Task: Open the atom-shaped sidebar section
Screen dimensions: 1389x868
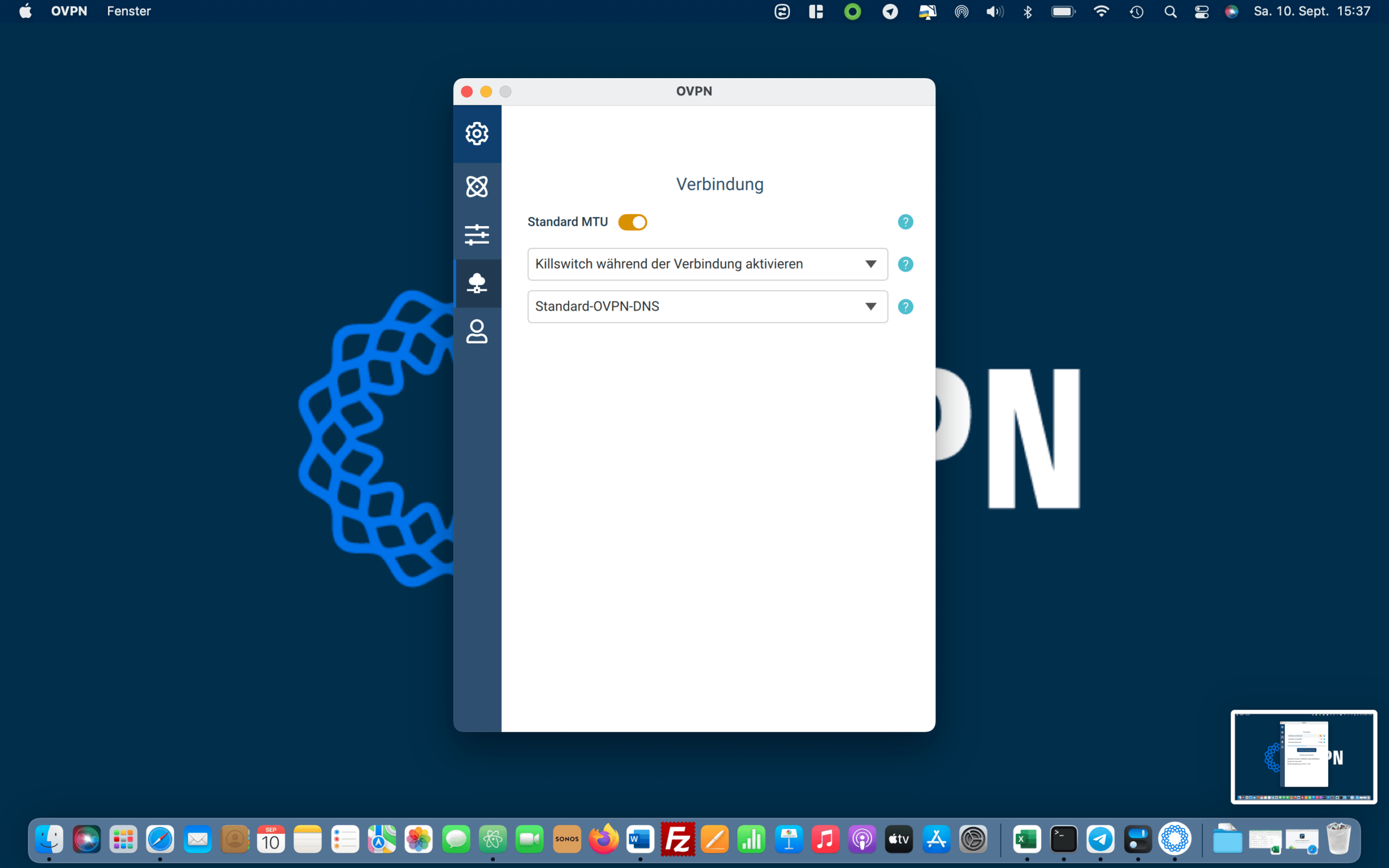Action: pyautogui.click(x=477, y=186)
